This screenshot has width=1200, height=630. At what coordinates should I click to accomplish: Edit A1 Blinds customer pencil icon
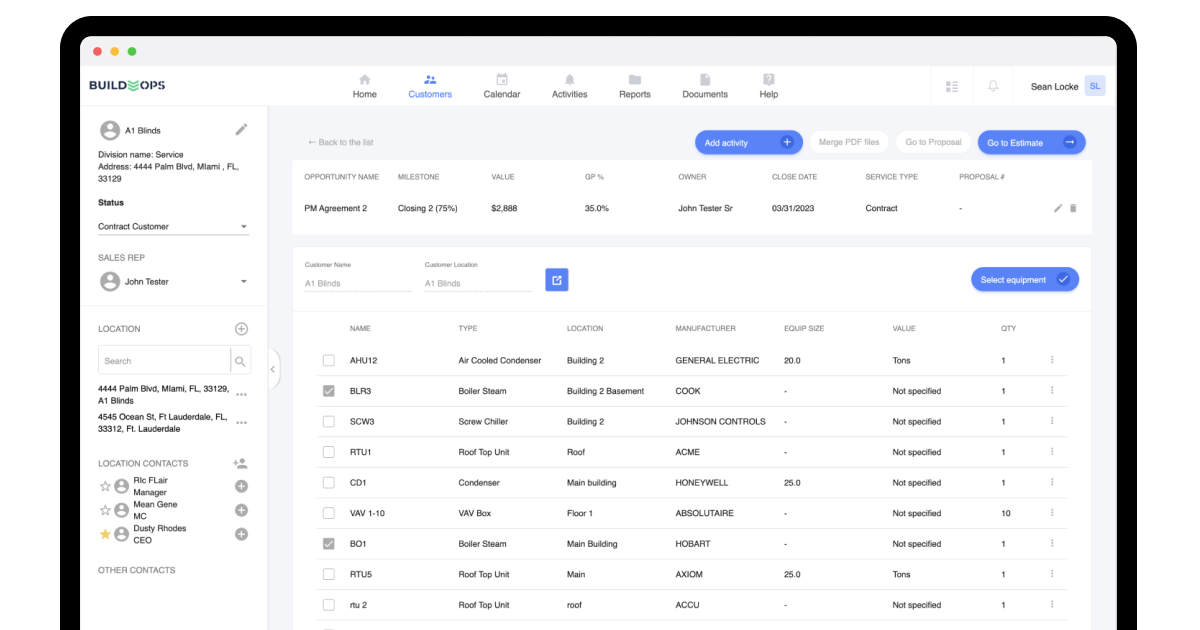[241, 130]
